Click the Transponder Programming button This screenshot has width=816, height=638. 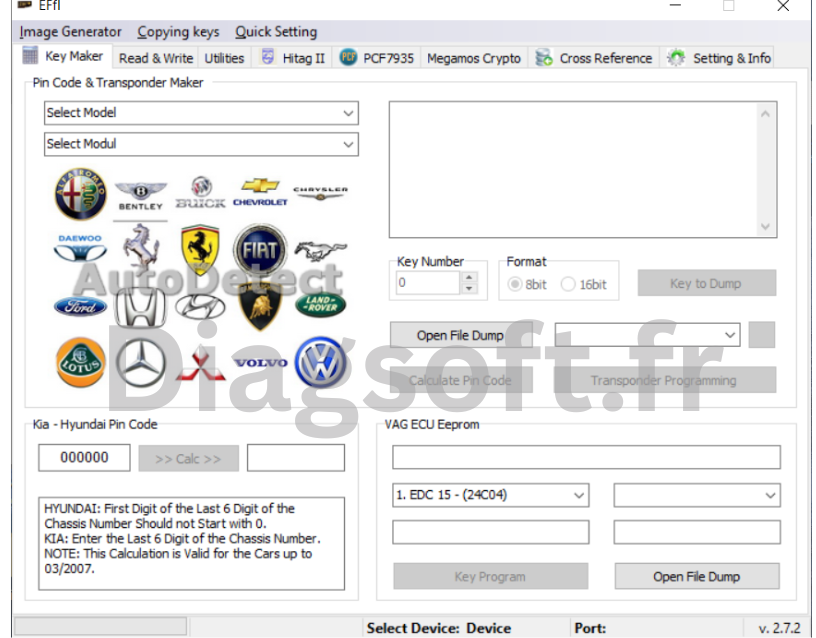(665, 380)
